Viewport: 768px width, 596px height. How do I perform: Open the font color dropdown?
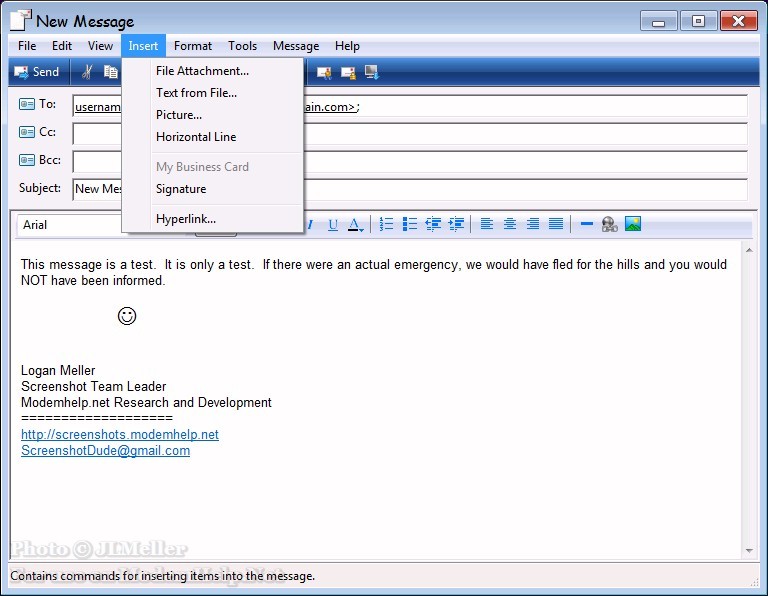pos(356,225)
